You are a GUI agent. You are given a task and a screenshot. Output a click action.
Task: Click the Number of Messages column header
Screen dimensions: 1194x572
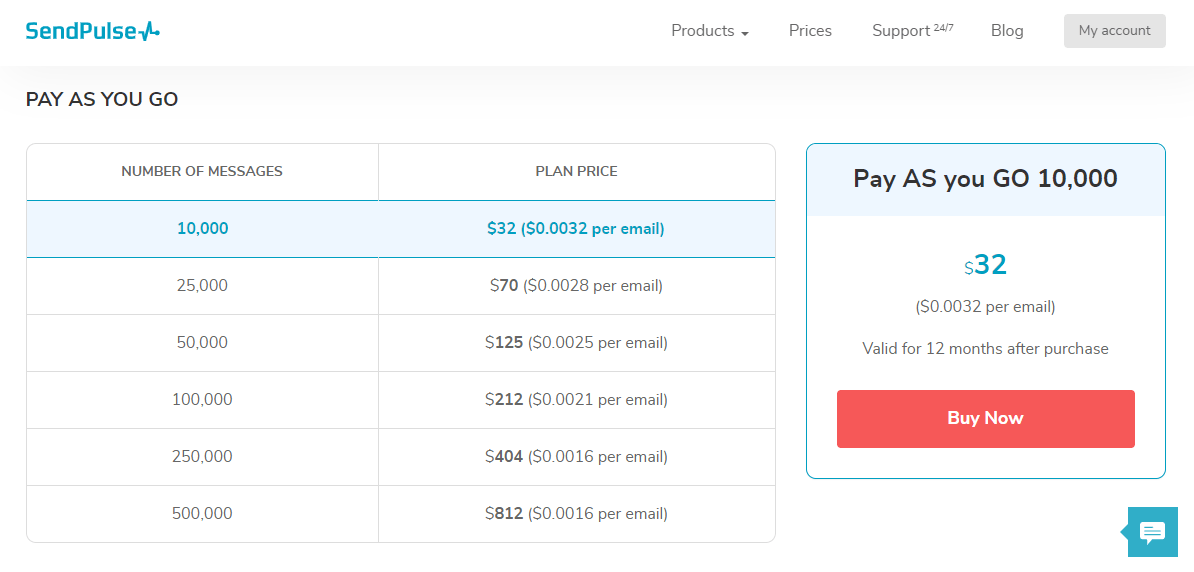click(202, 171)
